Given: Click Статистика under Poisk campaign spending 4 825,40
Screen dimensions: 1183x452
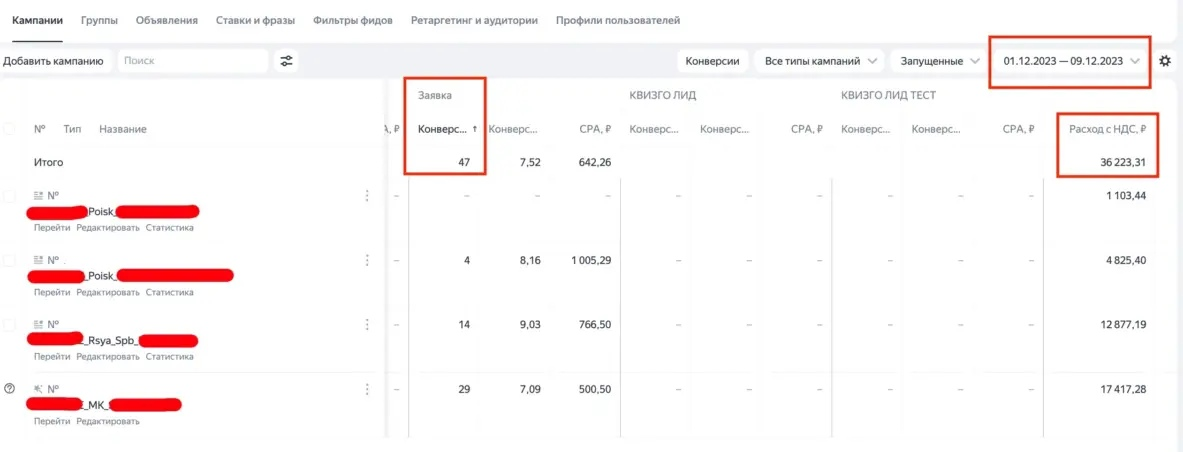Looking at the screenshot, I should (x=170, y=292).
